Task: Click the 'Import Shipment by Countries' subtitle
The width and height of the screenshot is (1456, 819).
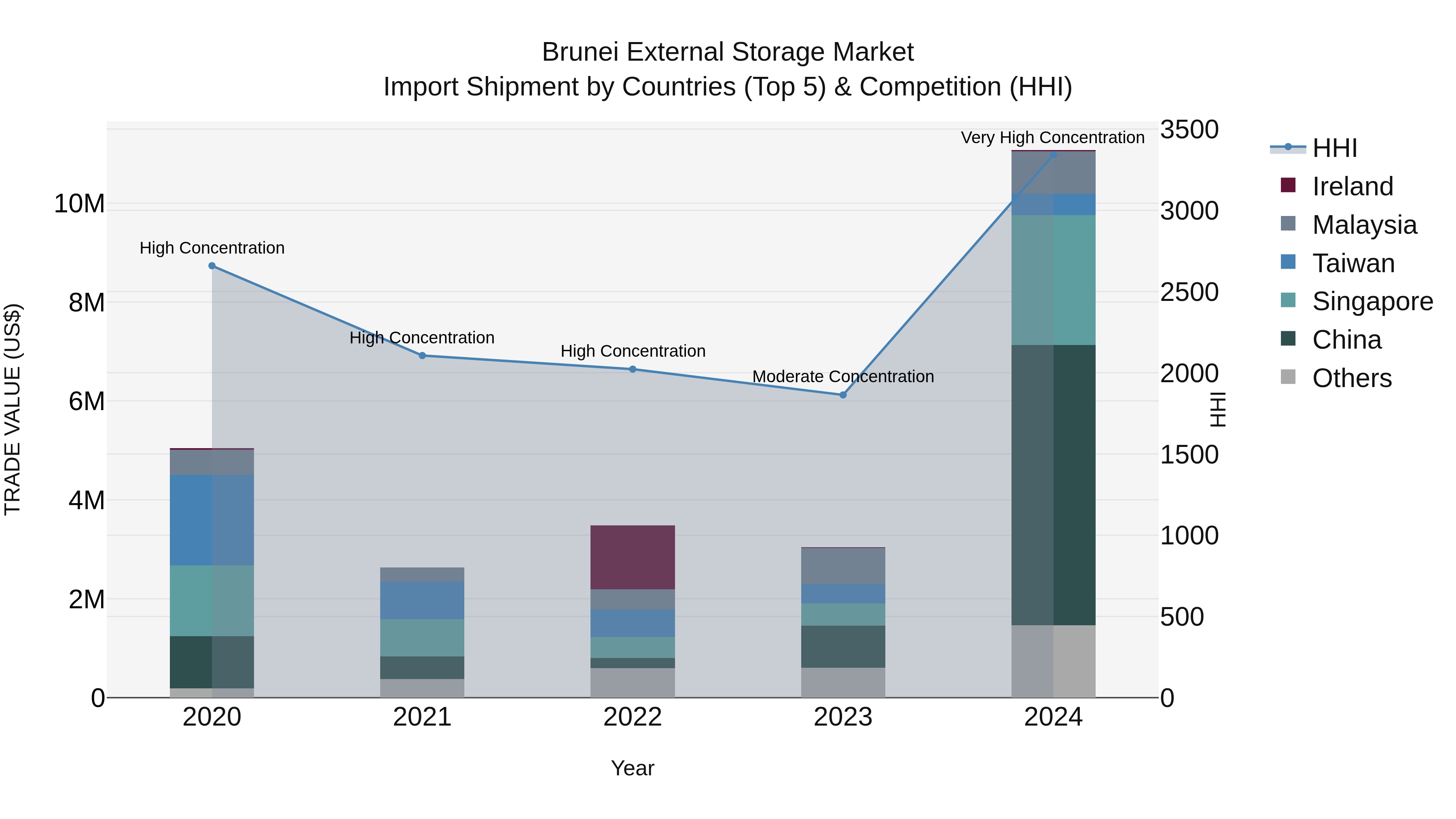Action: point(728,87)
